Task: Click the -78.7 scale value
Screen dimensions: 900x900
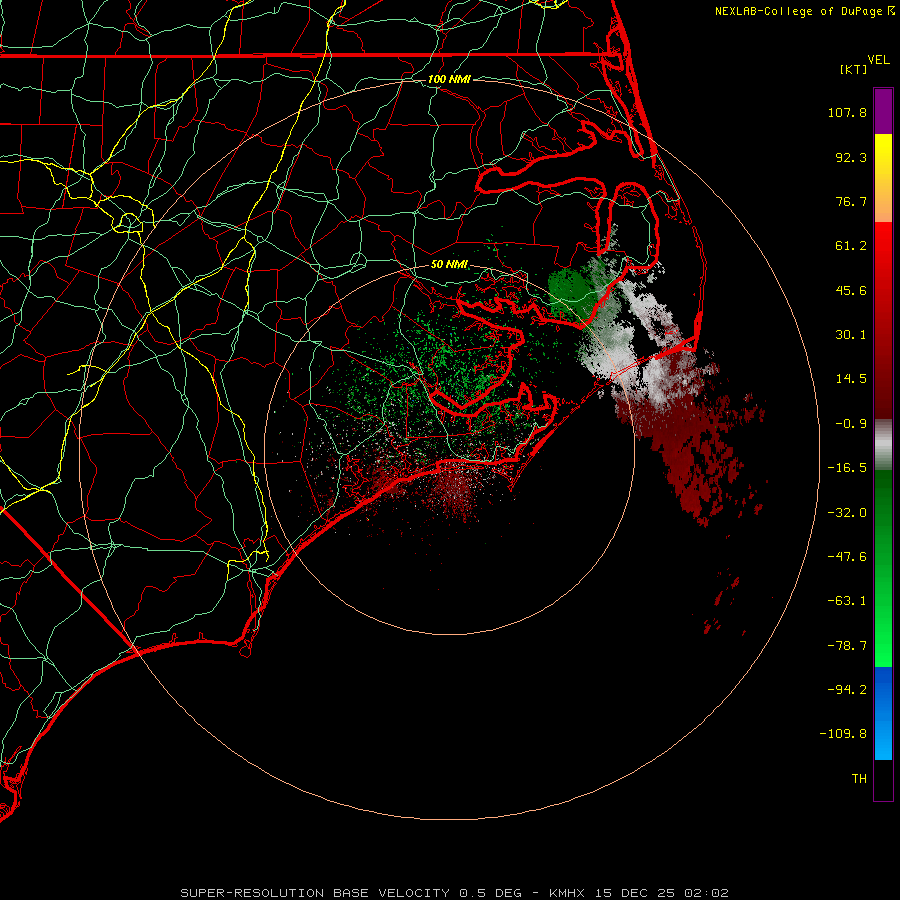Action: (x=847, y=646)
